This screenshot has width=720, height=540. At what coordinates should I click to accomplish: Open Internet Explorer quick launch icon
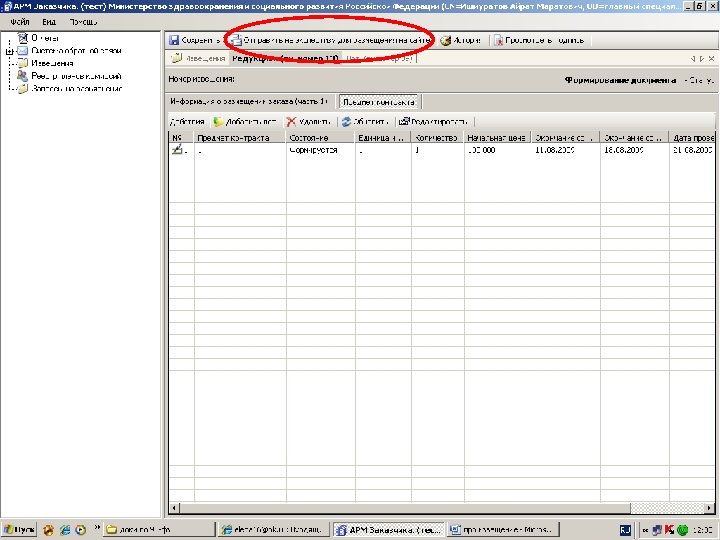pos(65,529)
